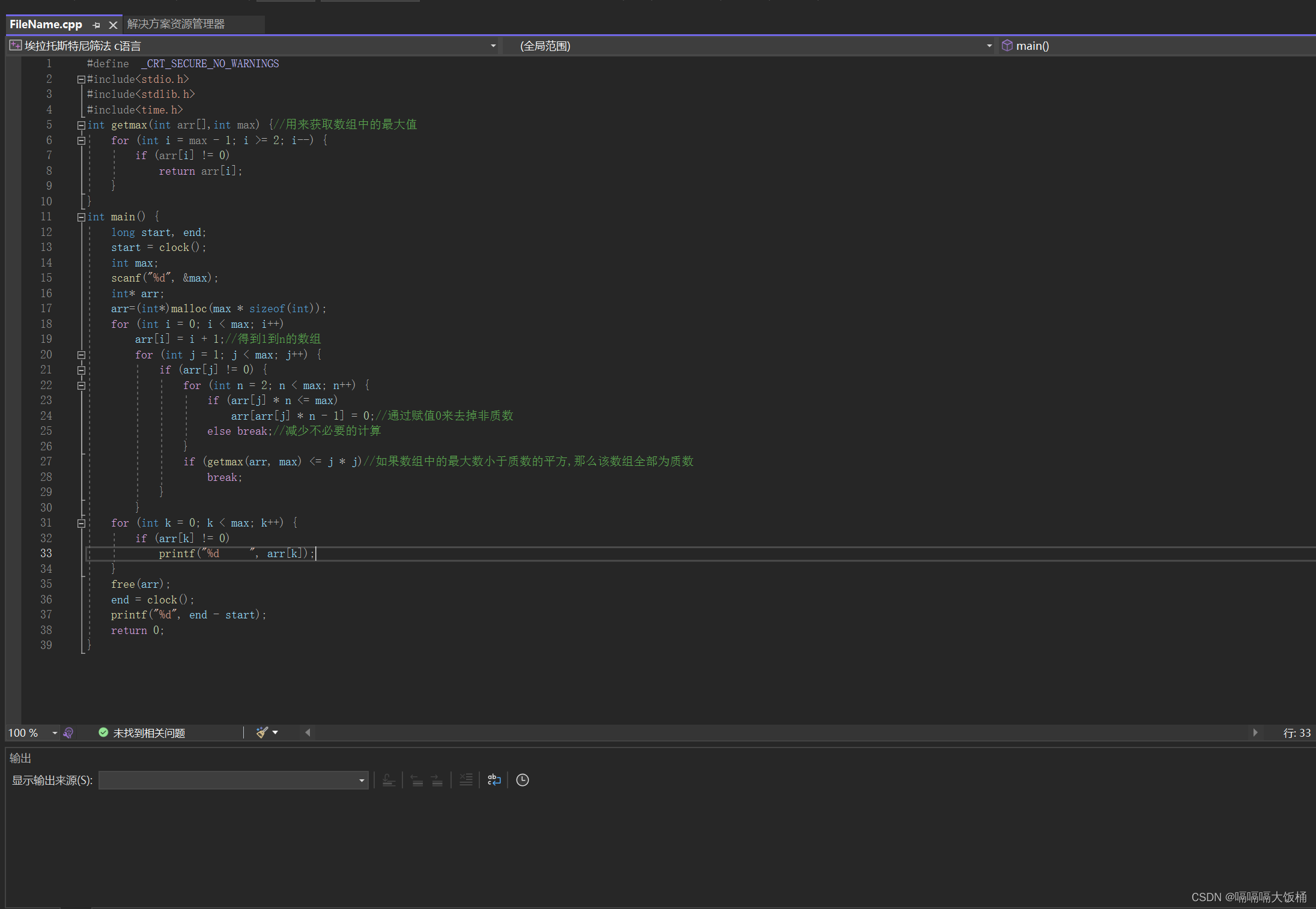The width and height of the screenshot is (1316, 909).
Task: Click the IntelliCode purple head icon
Action: pos(68,733)
